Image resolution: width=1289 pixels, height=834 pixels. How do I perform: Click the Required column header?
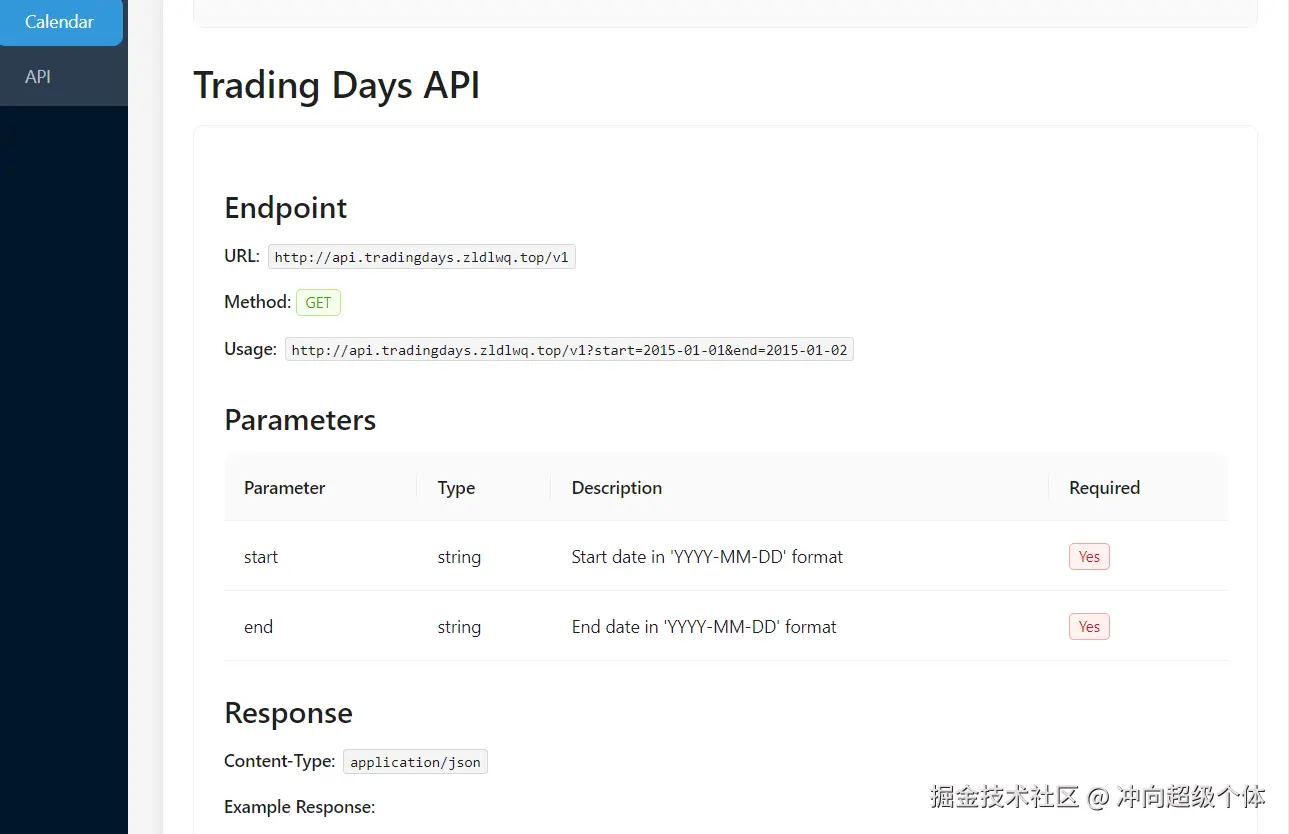[1104, 488]
